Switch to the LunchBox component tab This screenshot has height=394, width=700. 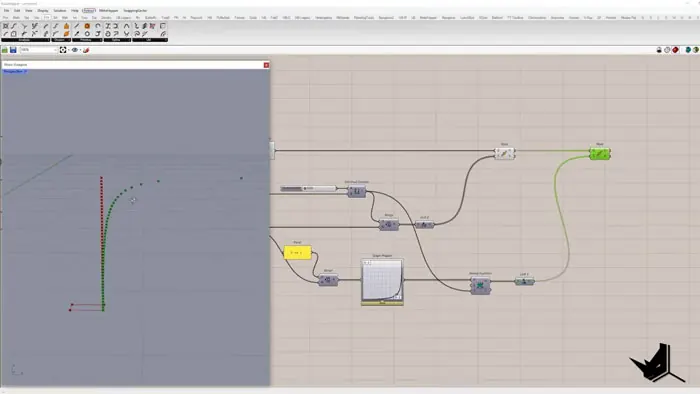tap(467, 18)
